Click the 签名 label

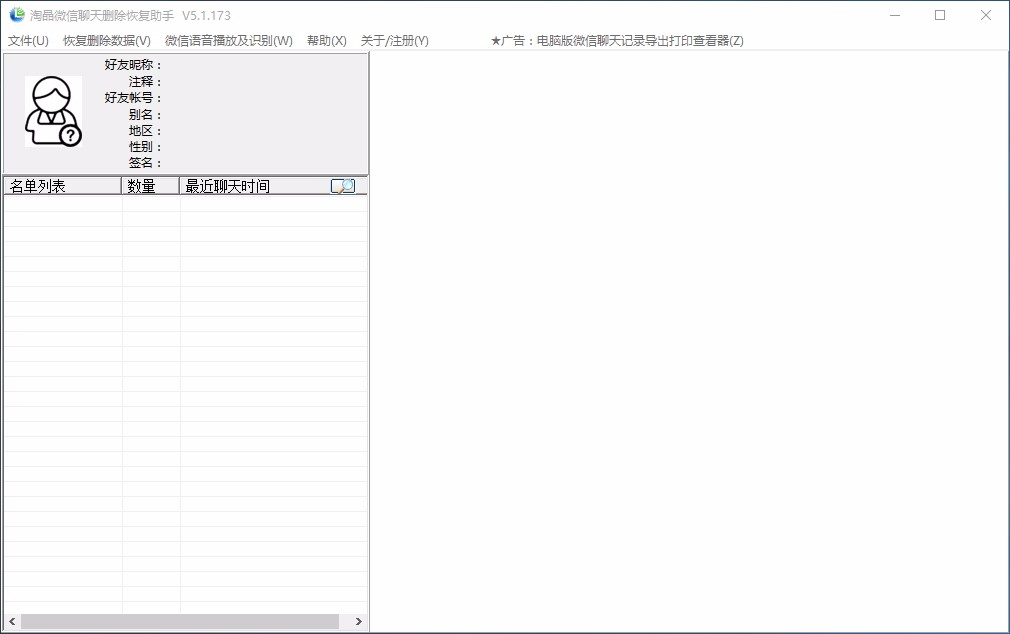click(x=145, y=163)
